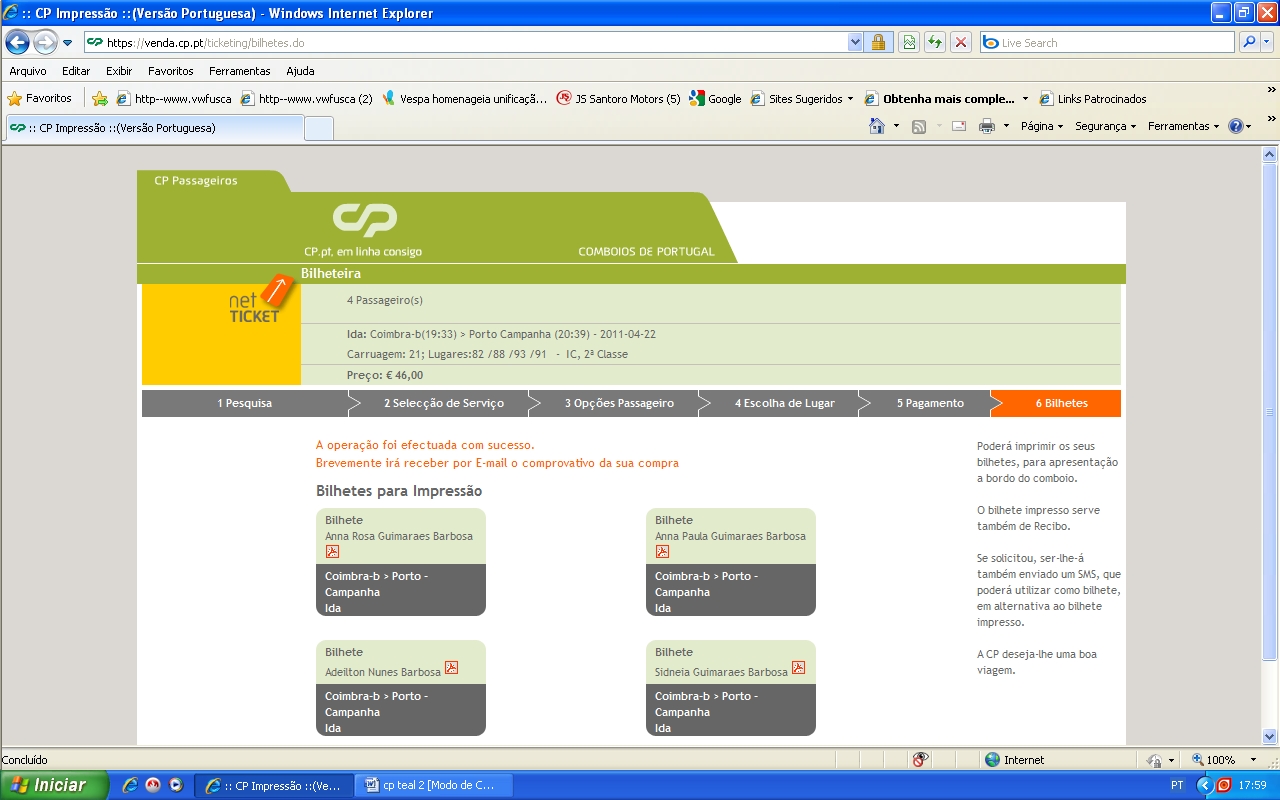
Task: Click the Favoritos star button
Action: pos(40,98)
